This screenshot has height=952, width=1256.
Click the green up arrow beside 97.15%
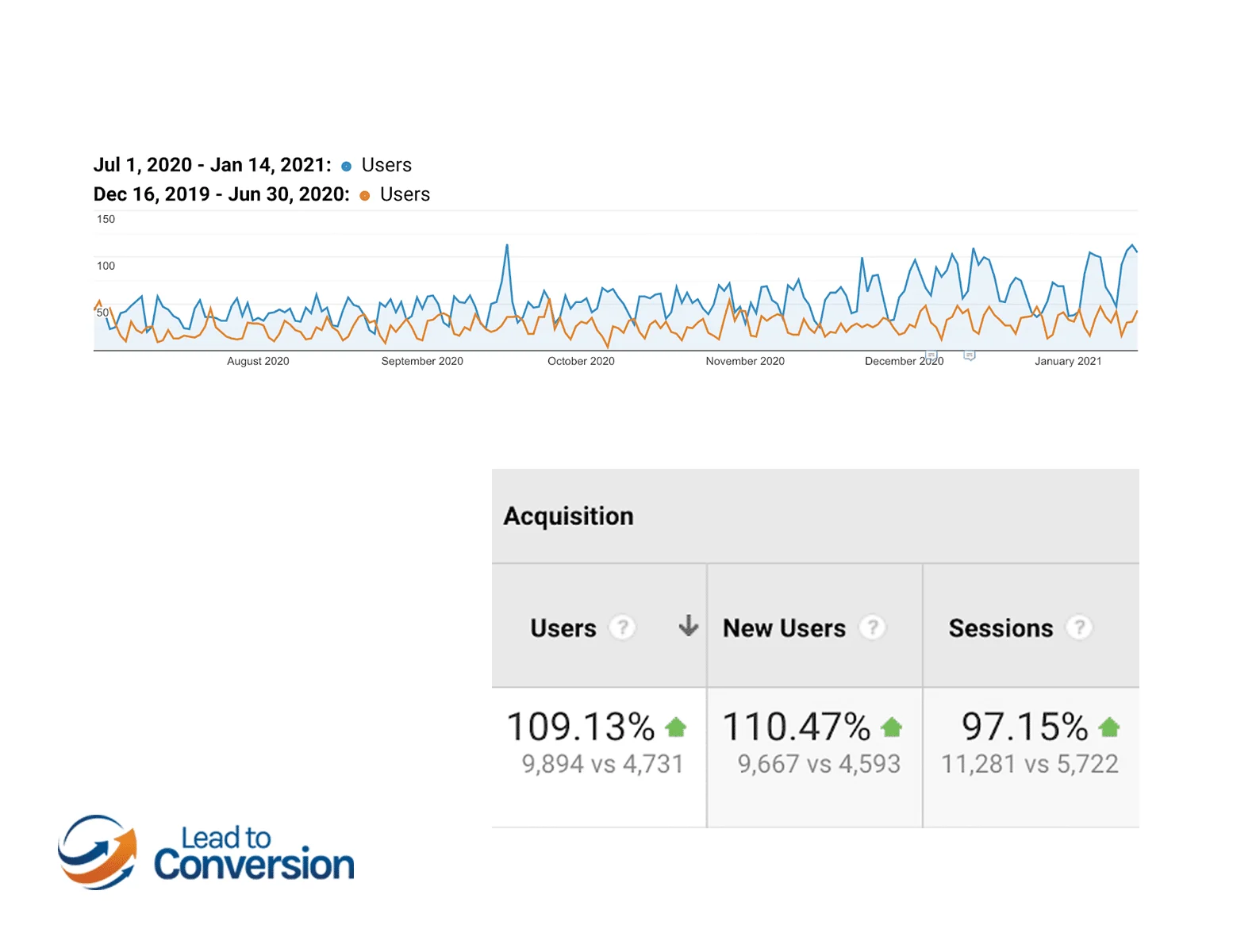[x=1108, y=727]
